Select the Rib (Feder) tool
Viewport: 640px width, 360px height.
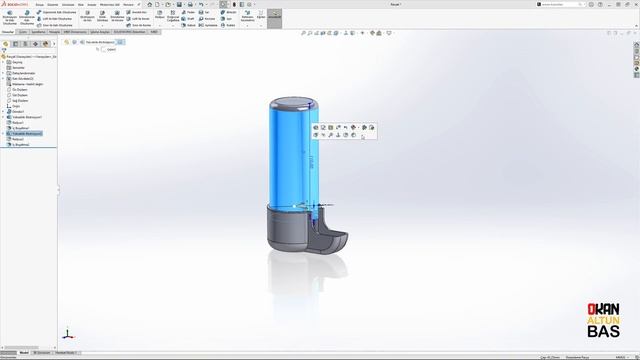[x=188, y=12]
